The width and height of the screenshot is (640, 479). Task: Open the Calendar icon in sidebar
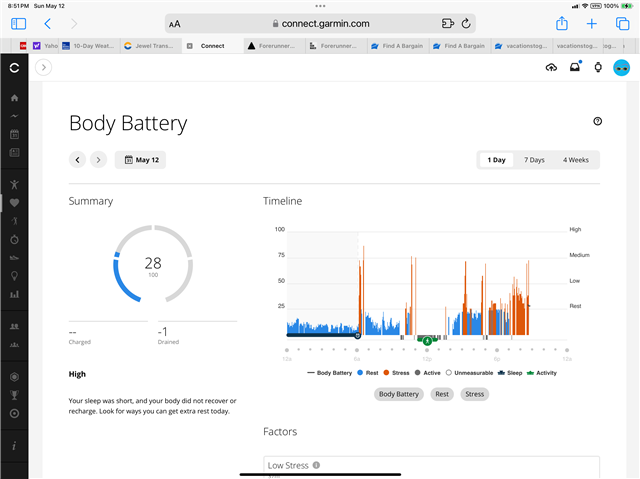click(14, 134)
